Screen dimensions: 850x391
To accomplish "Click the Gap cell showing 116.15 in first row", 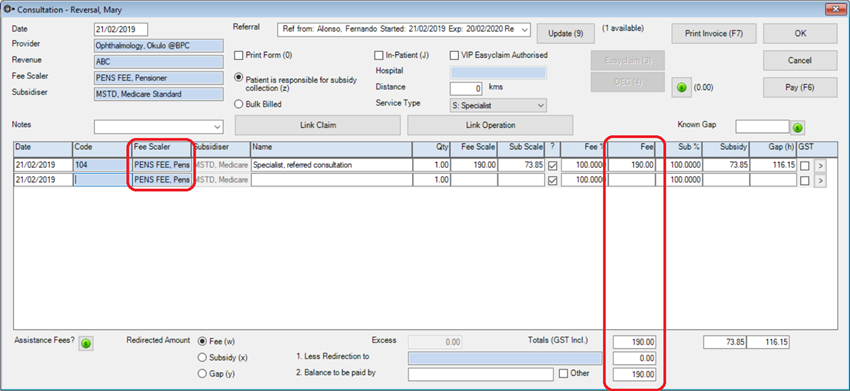I will pyautogui.click(x=773, y=165).
